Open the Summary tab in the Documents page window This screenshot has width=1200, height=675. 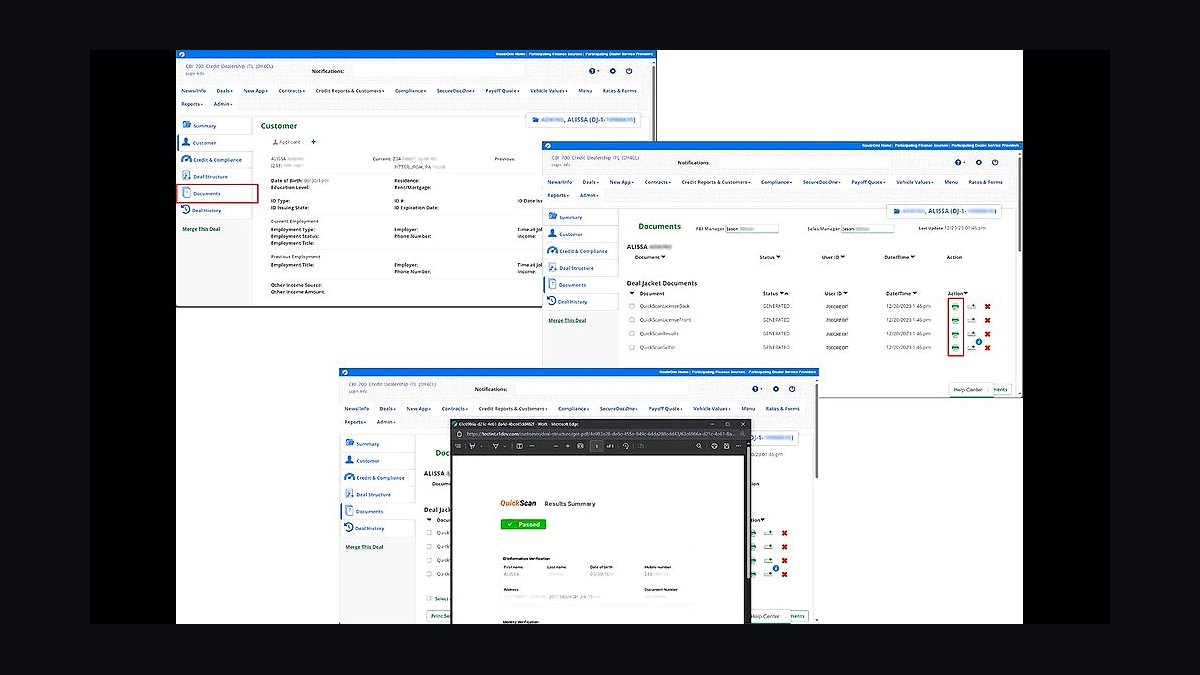pos(581,217)
